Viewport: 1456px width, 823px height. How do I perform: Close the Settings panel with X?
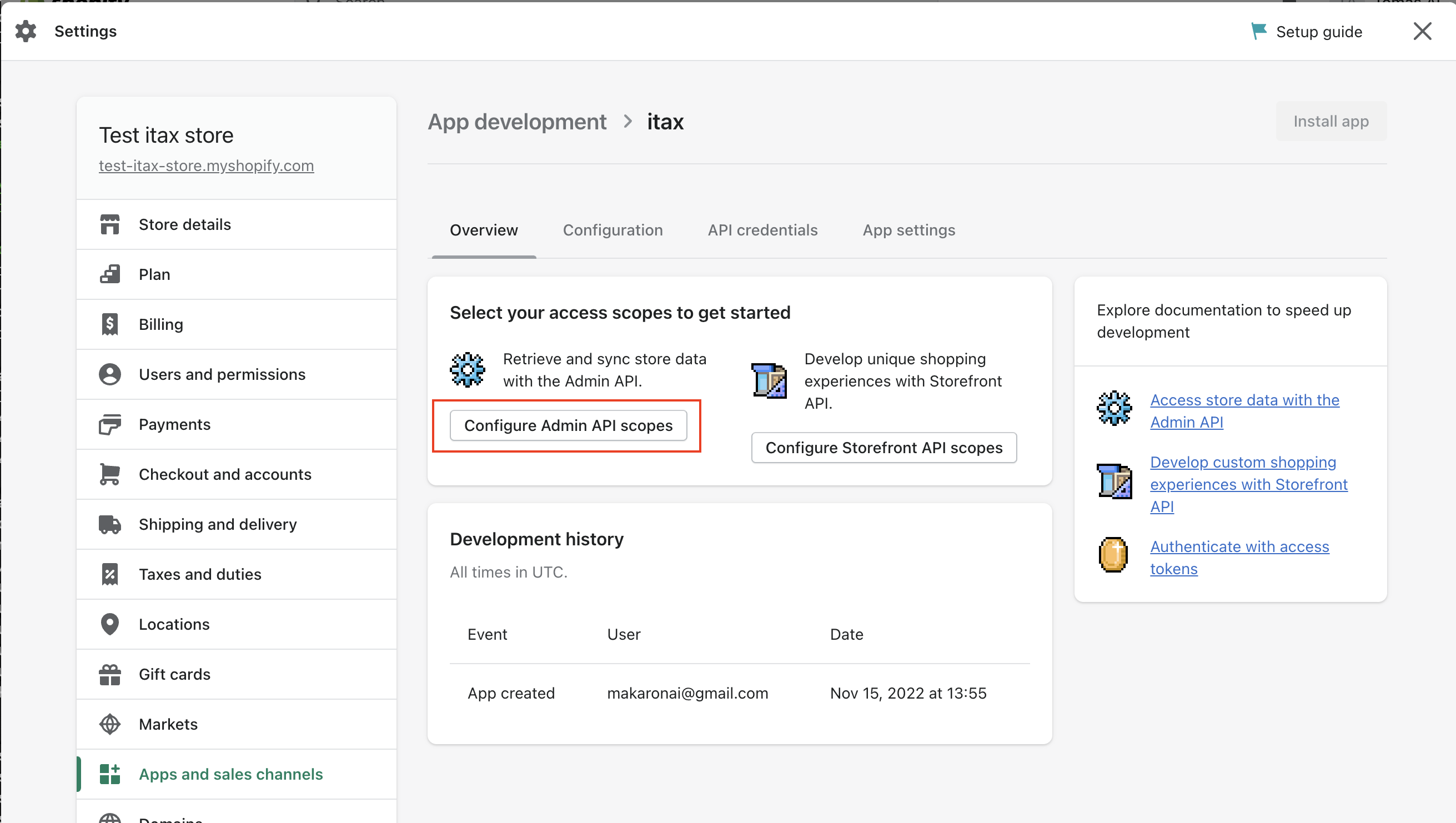tap(1422, 31)
